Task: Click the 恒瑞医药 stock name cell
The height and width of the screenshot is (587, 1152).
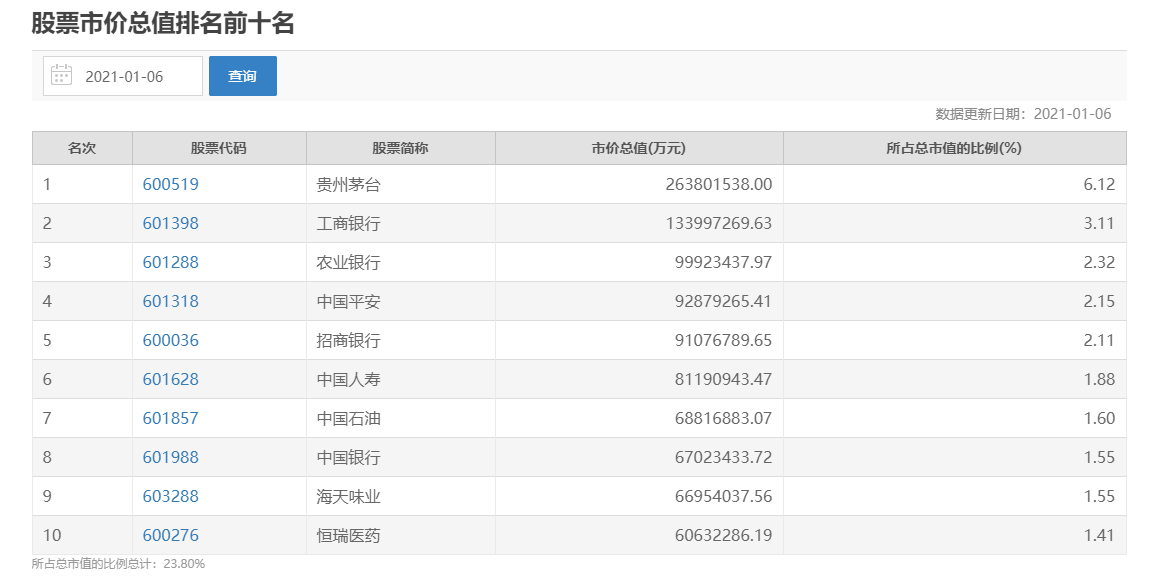Action: click(x=348, y=535)
